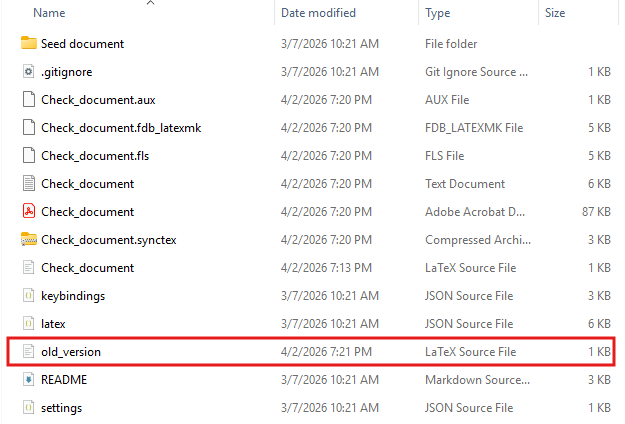Click the 'Adobe Acrobat D...' type cell
This screenshot has width=625, height=424.
pos(475,212)
